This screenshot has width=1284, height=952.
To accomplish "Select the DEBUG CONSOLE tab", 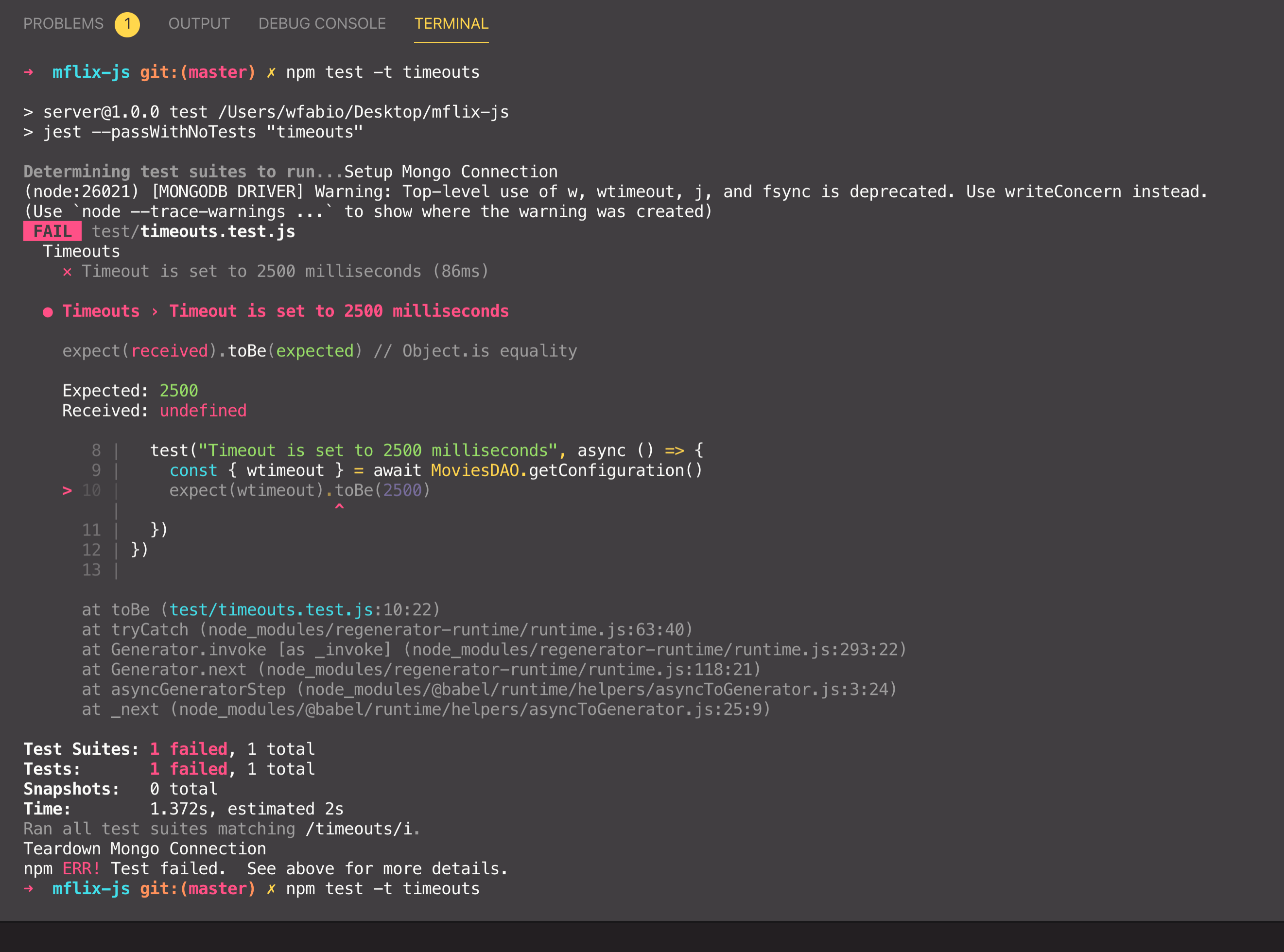I will 322,23.
